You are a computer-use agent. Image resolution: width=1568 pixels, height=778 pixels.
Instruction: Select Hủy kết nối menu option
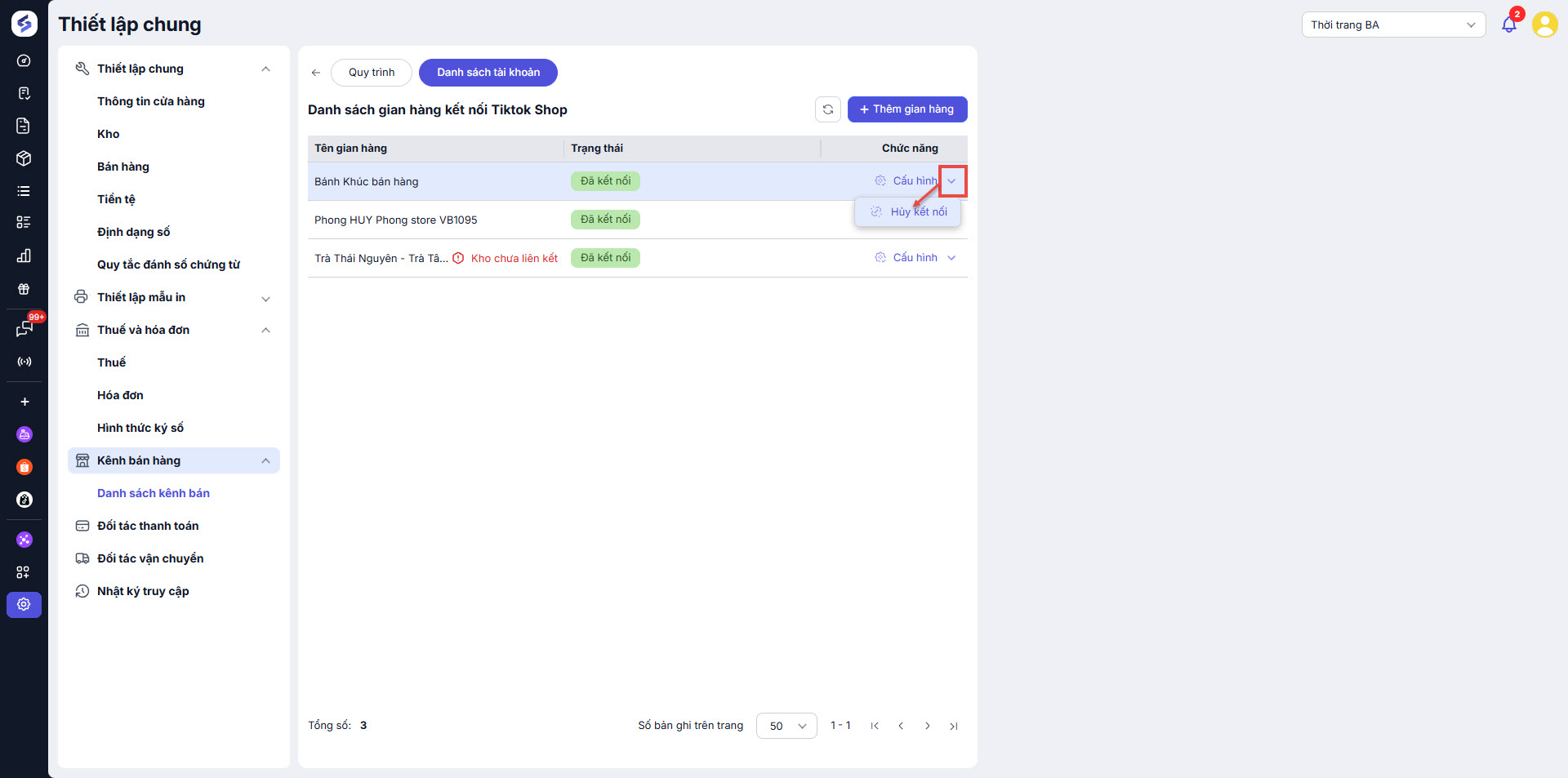click(918, 212)
